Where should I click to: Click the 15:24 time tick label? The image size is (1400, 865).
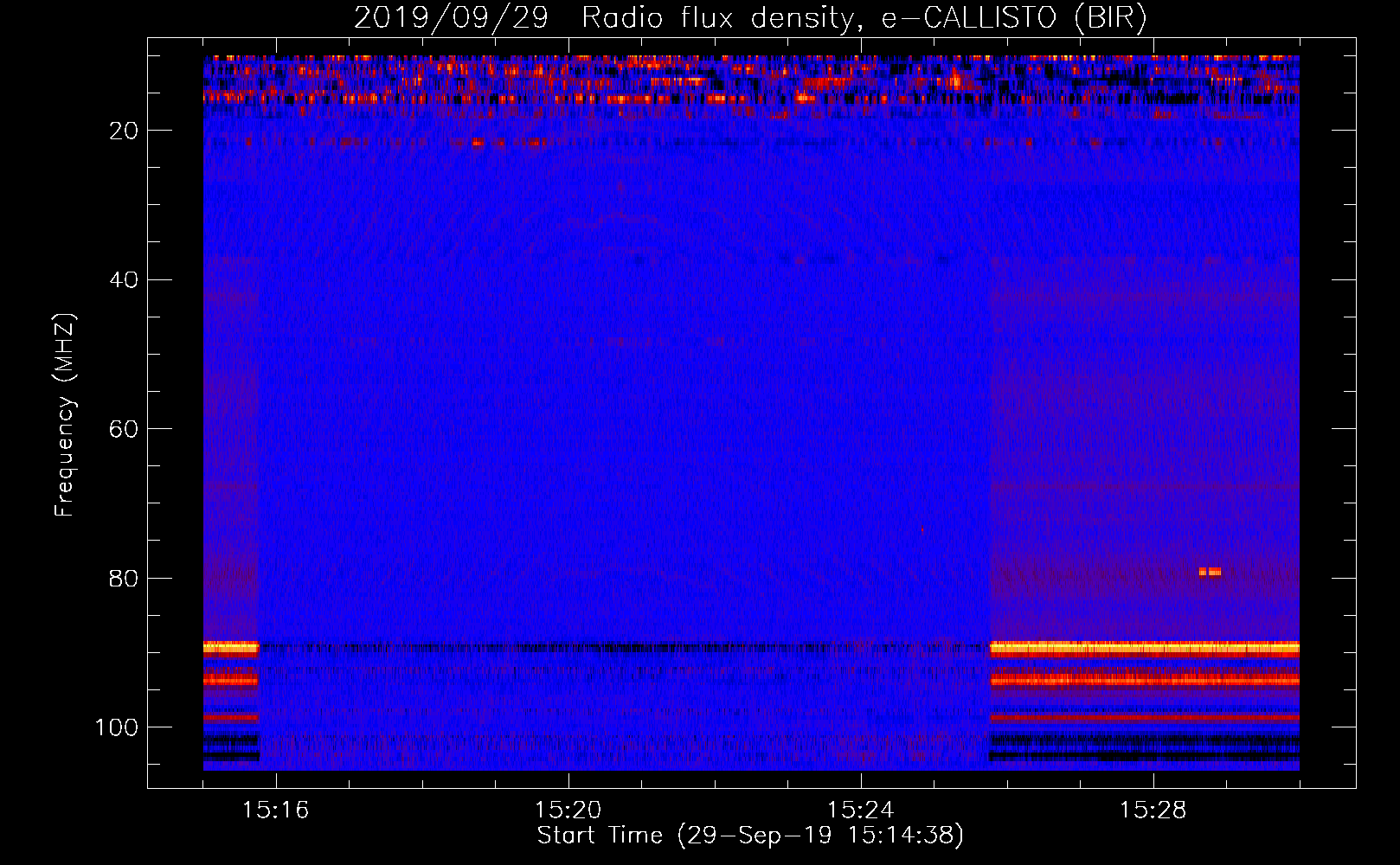(860, 811)
